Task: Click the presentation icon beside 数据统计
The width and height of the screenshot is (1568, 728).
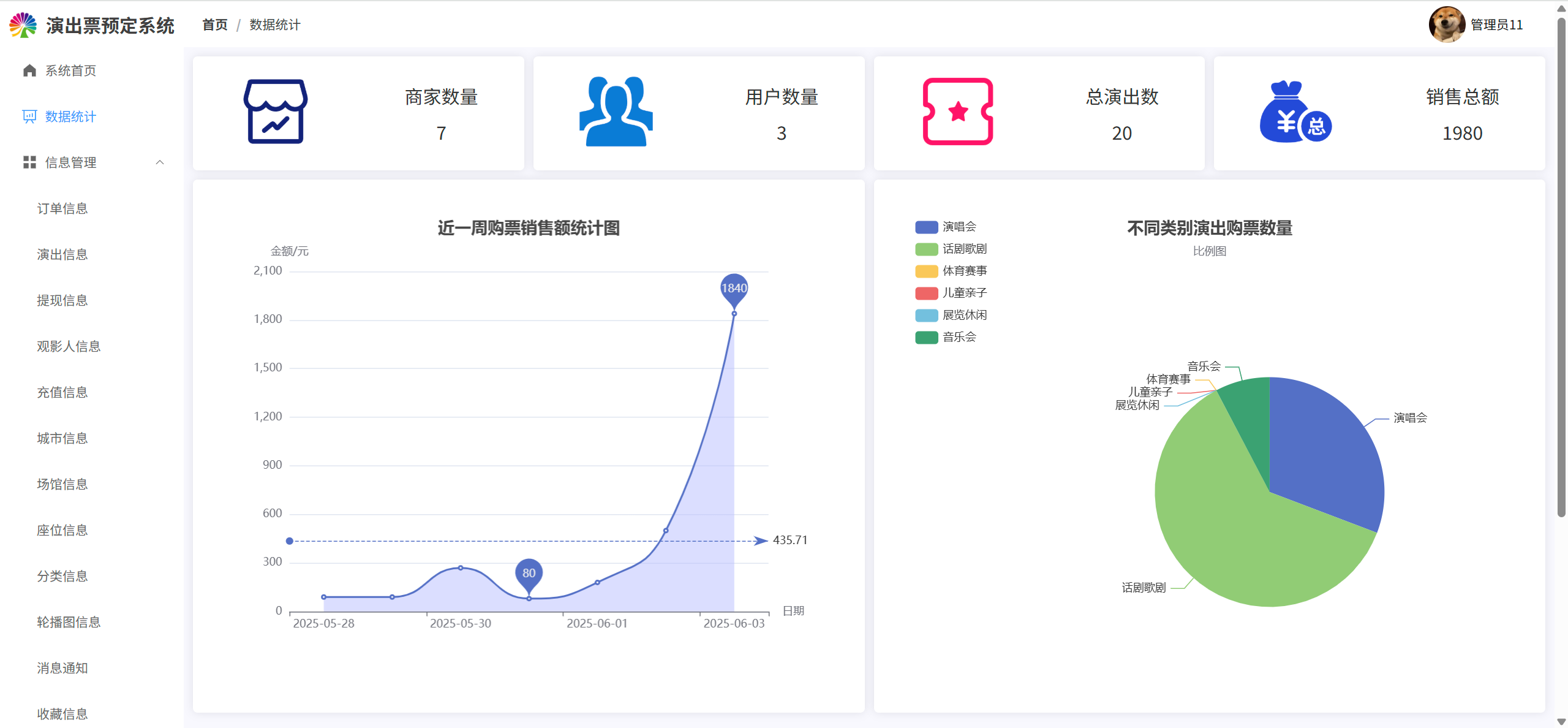Action: 29,116
